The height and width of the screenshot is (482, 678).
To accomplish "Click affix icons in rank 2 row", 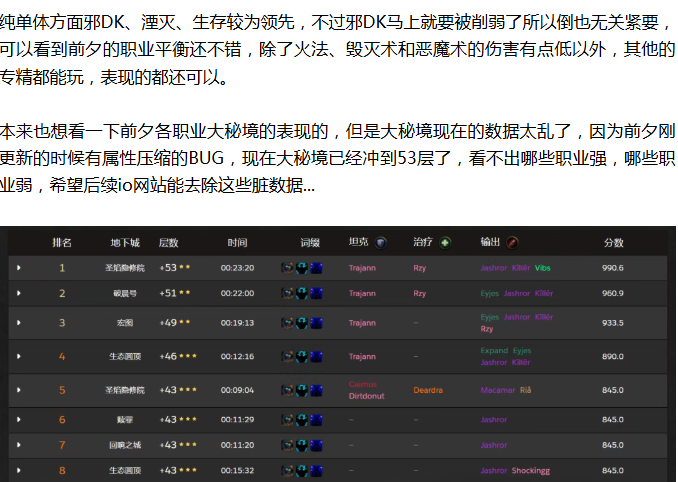I will [301, 293].
